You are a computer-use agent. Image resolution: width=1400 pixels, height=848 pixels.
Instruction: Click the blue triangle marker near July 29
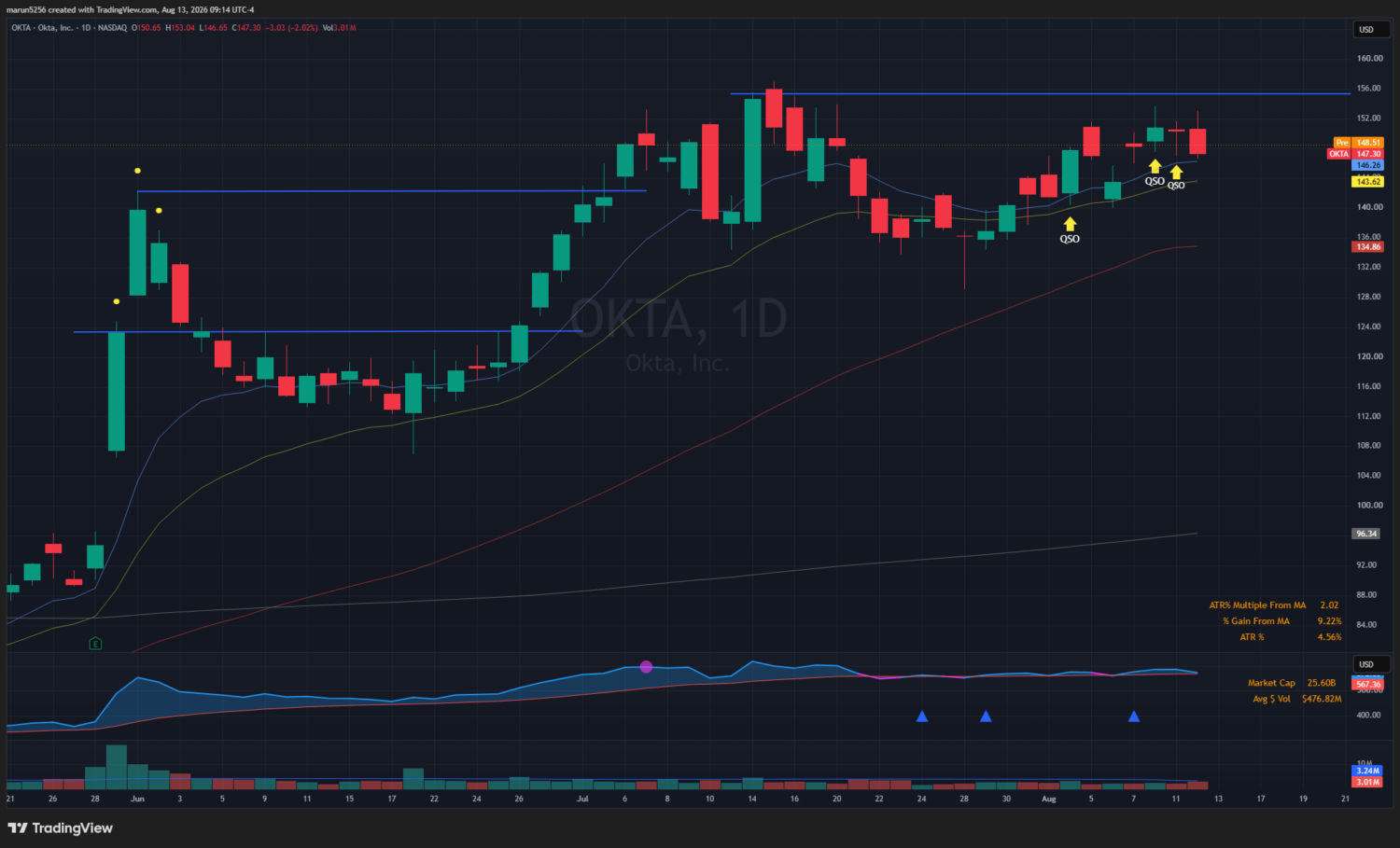point(986,716)
